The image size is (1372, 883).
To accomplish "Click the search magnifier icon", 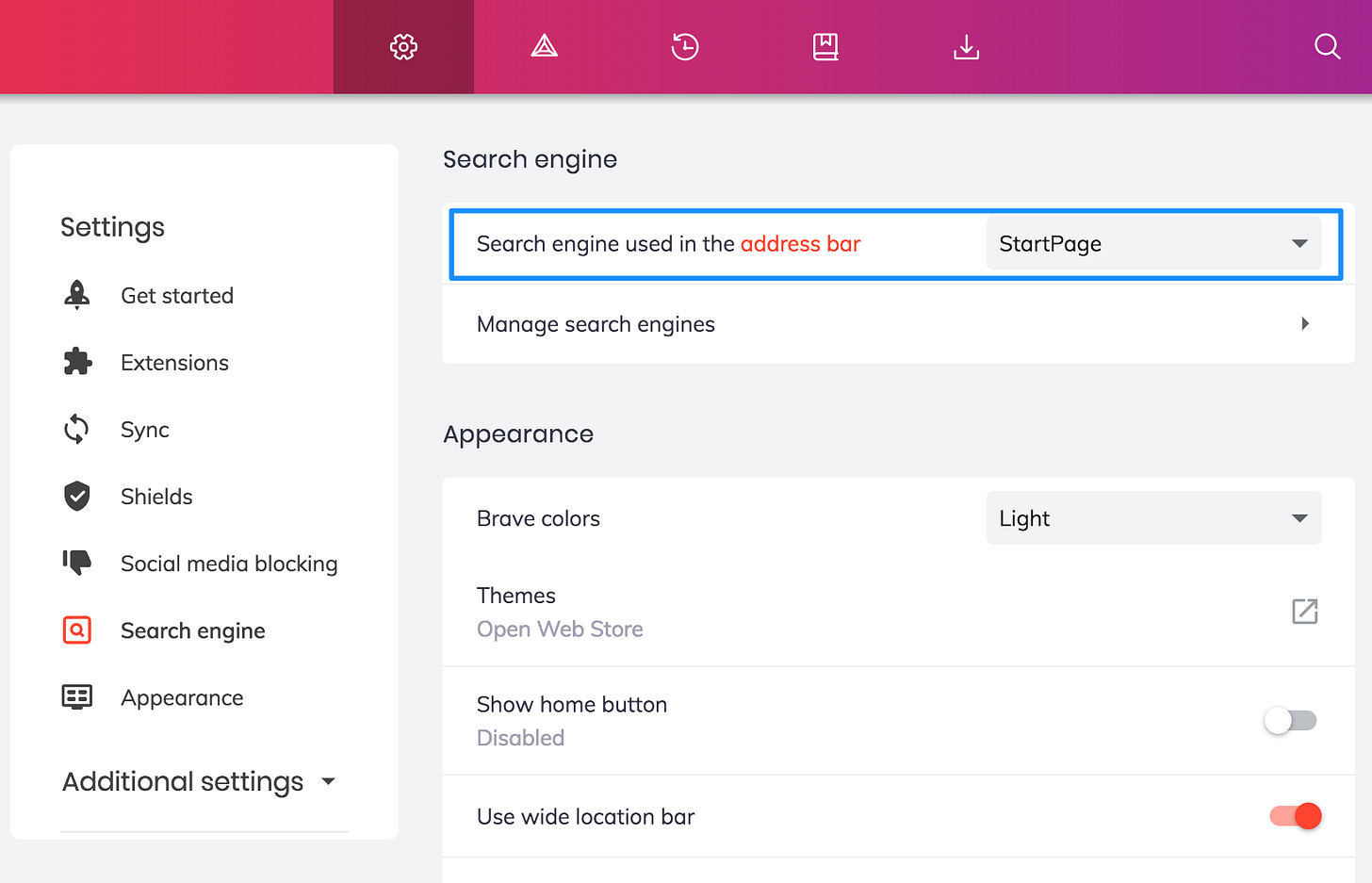I will click(x=1327, y=46).
